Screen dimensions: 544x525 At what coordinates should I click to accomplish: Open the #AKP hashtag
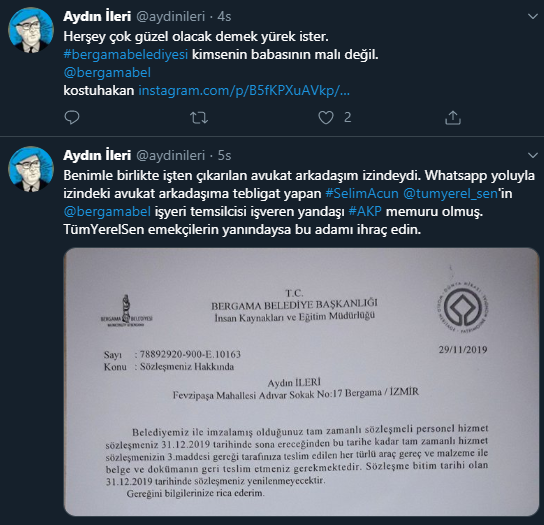point(365,211)
